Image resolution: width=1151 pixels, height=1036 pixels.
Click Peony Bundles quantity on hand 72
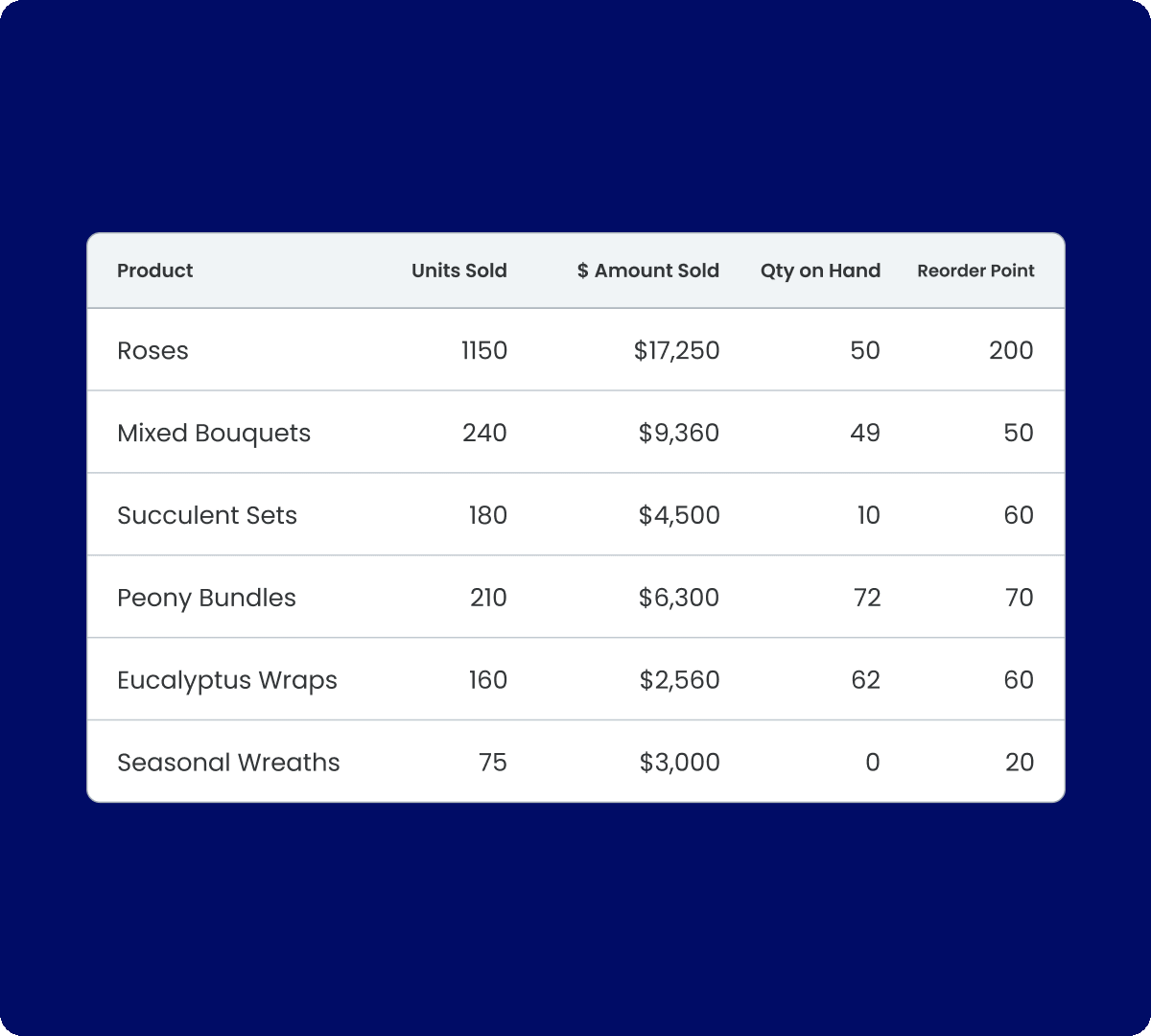866,598
